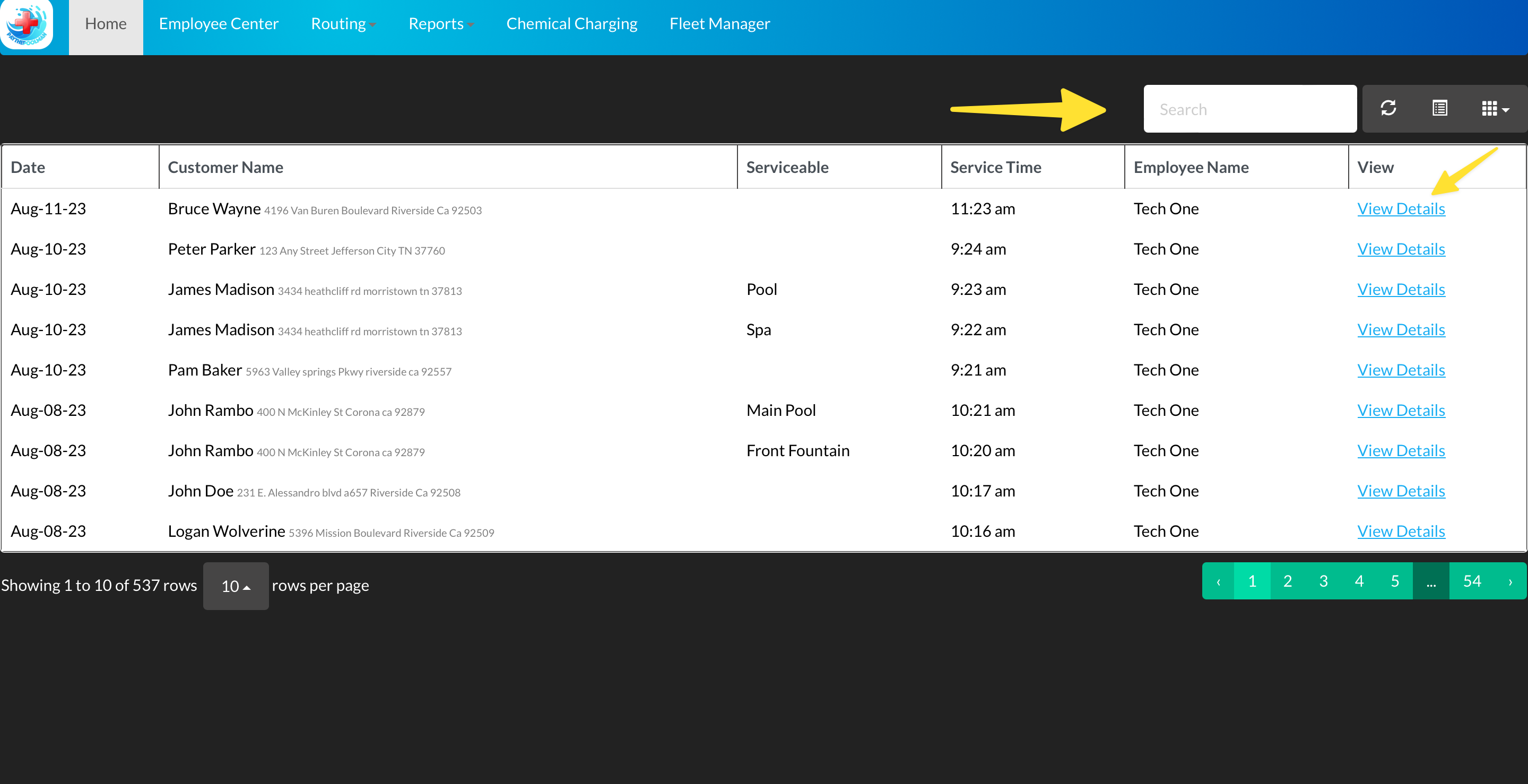This screenshot has width=1528, height=784.
Task: Open View Details for Pam Baker
Action: 1401,370
